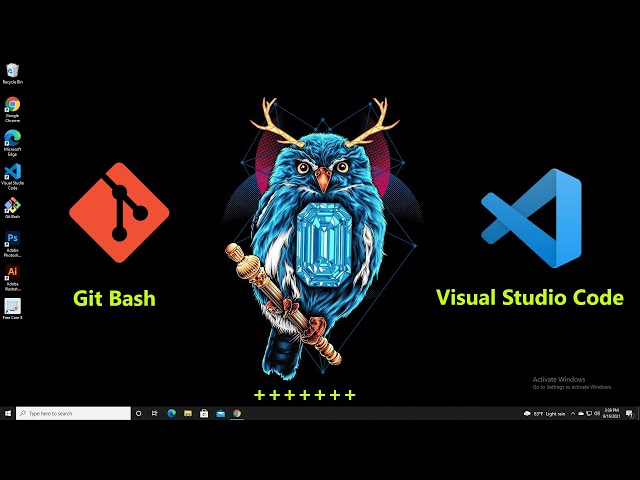Open network status tray icon
Screen dimensions: 640x480
coord(589,413)
